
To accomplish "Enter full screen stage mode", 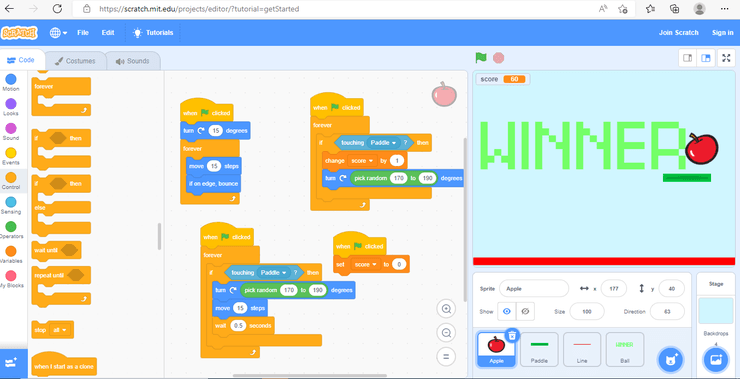I will (726, 58).
